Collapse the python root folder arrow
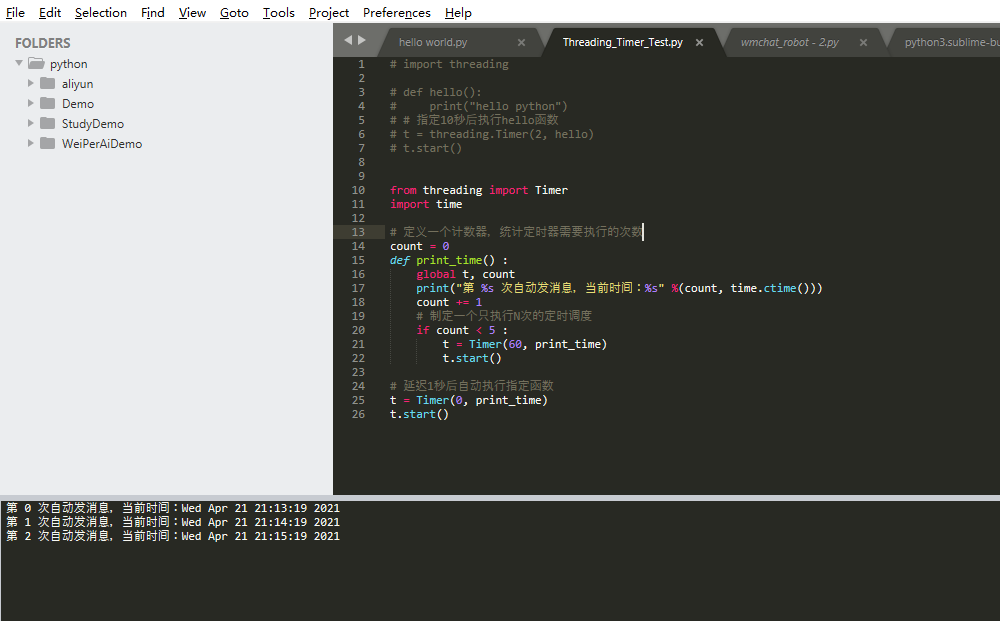The height and width of the screenshot is (621, 1000). (19, 63)
